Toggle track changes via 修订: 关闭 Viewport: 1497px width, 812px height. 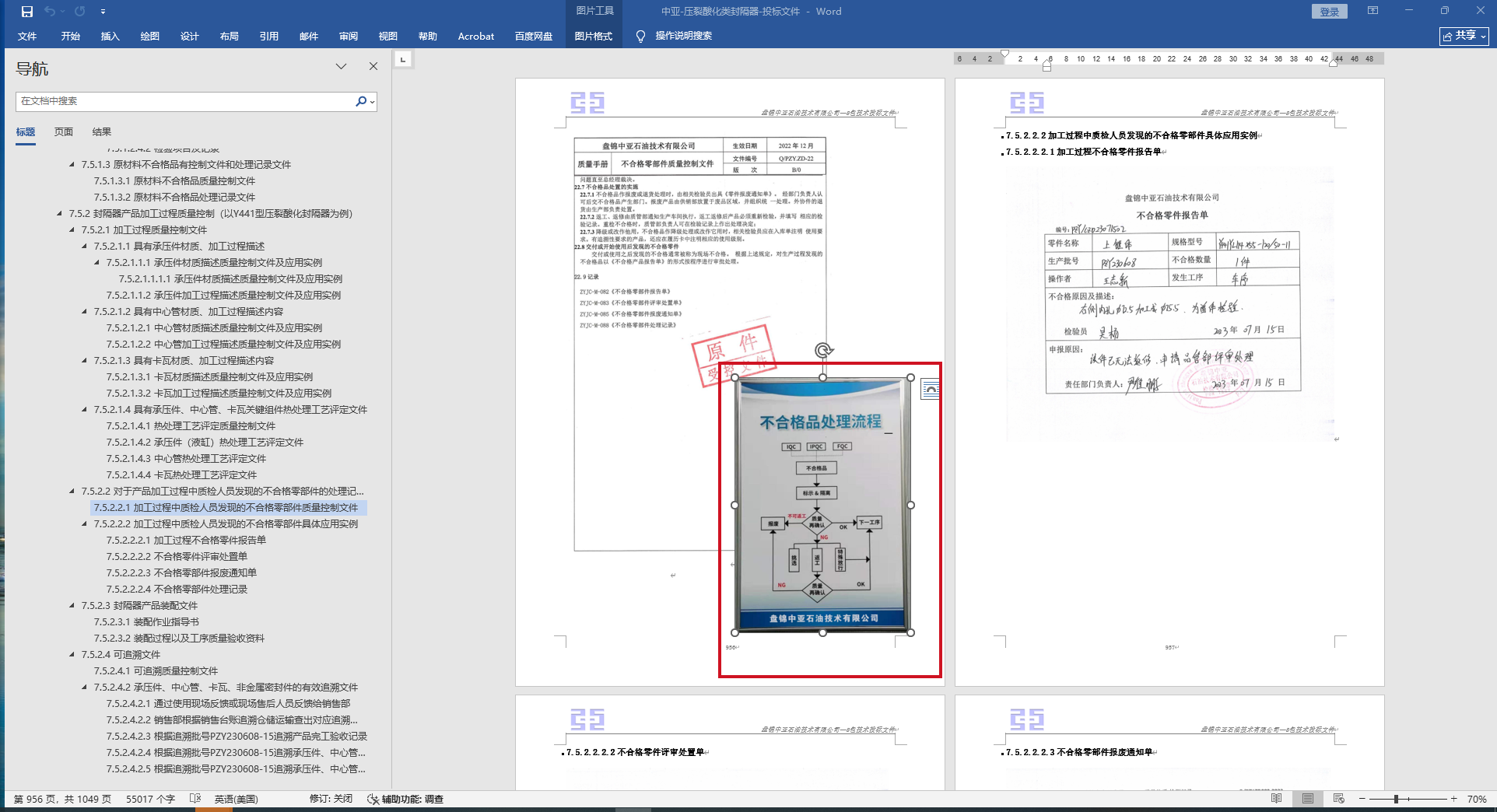(331, 800)
